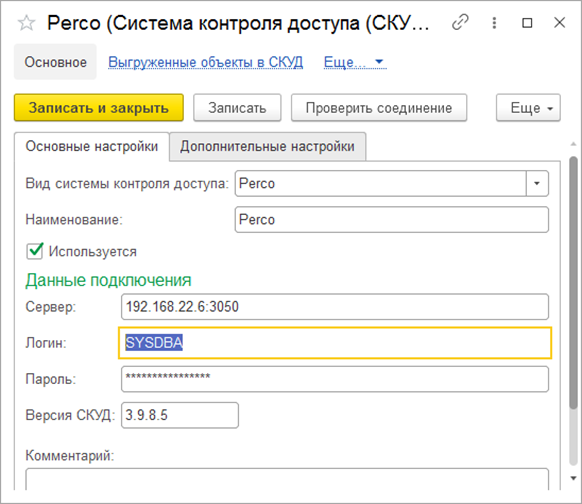The height and width of the screenshot is (504, 582).
Task: Click Данные подключения section heading
Action: coord(108,280)
